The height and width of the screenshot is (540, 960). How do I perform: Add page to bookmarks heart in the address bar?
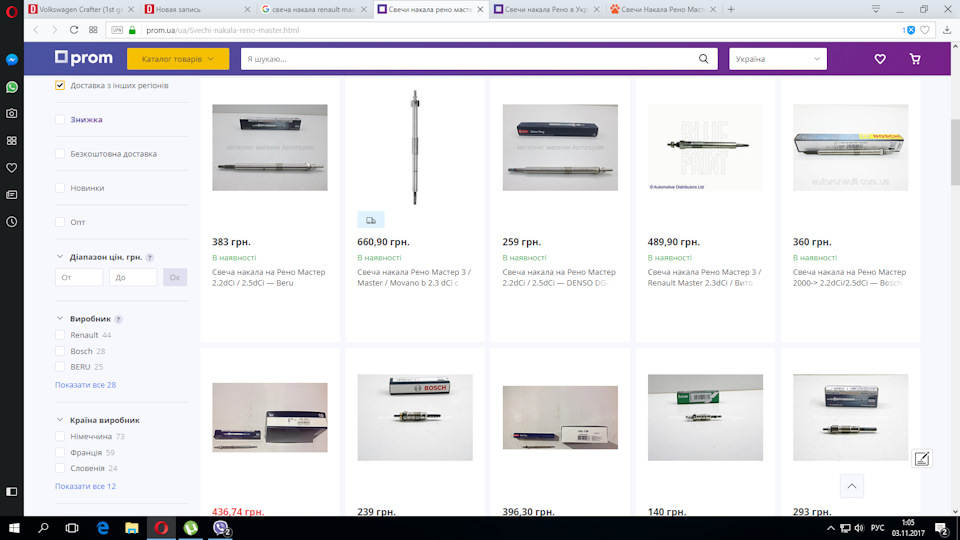(925, 30)
